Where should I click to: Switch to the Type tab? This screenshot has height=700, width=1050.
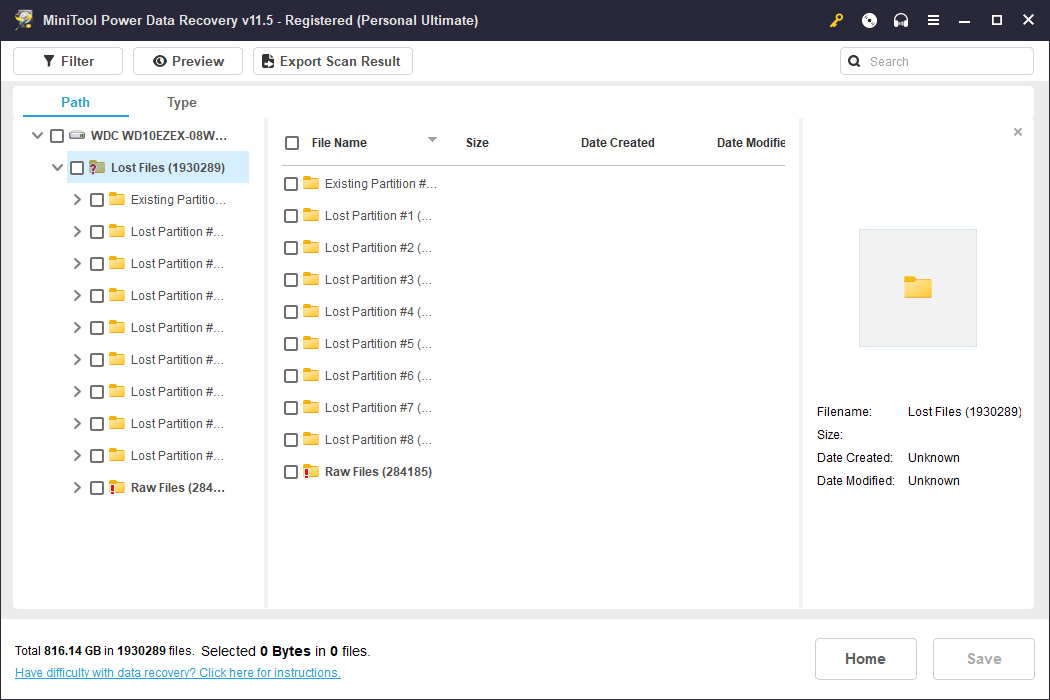[181, 102]
